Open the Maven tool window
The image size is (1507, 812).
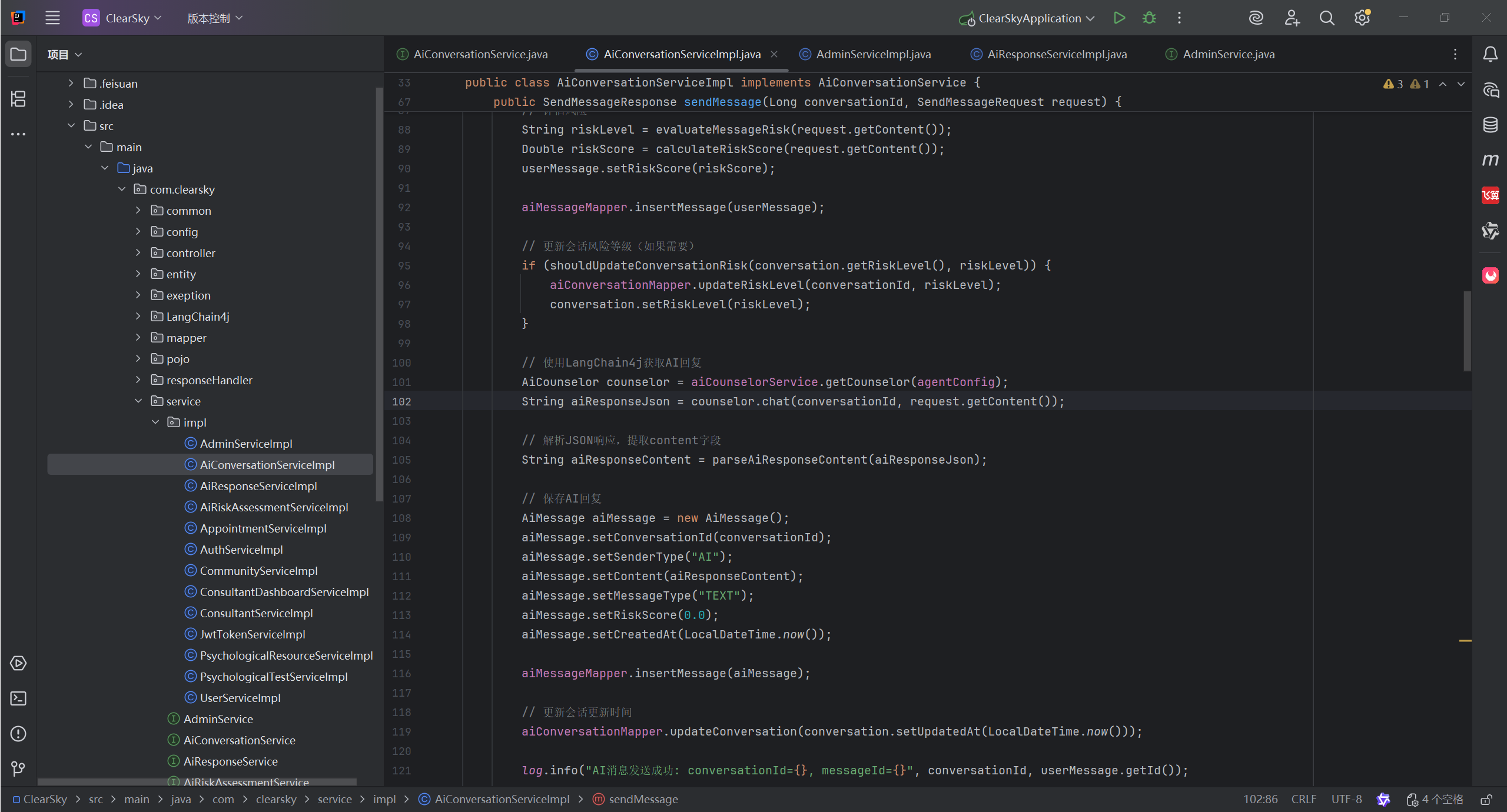coord(1490,160)
